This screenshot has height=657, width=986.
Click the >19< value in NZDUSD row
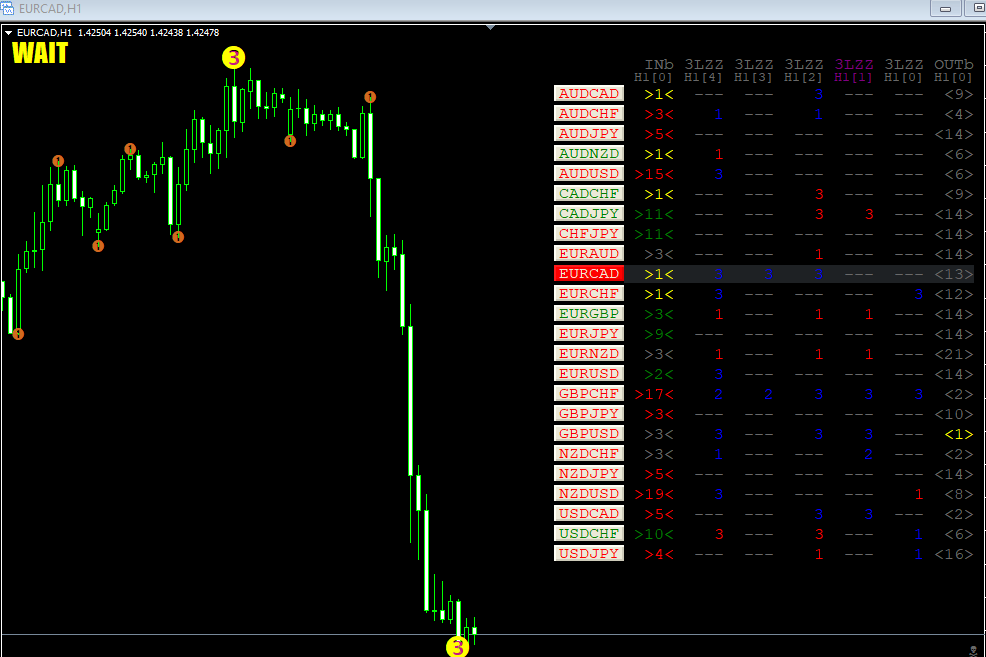click(654, 494)
